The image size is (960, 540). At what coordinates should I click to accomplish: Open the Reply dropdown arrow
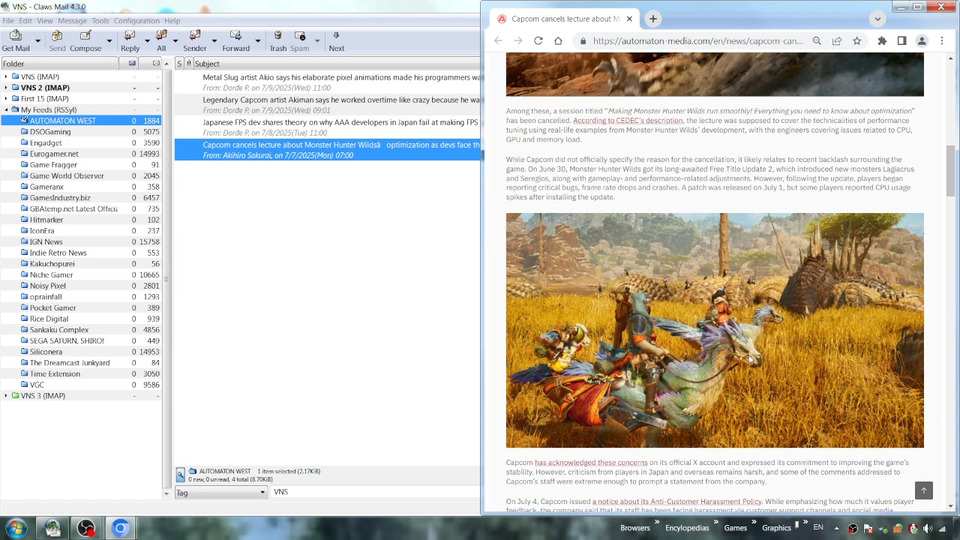click(147, 41)
